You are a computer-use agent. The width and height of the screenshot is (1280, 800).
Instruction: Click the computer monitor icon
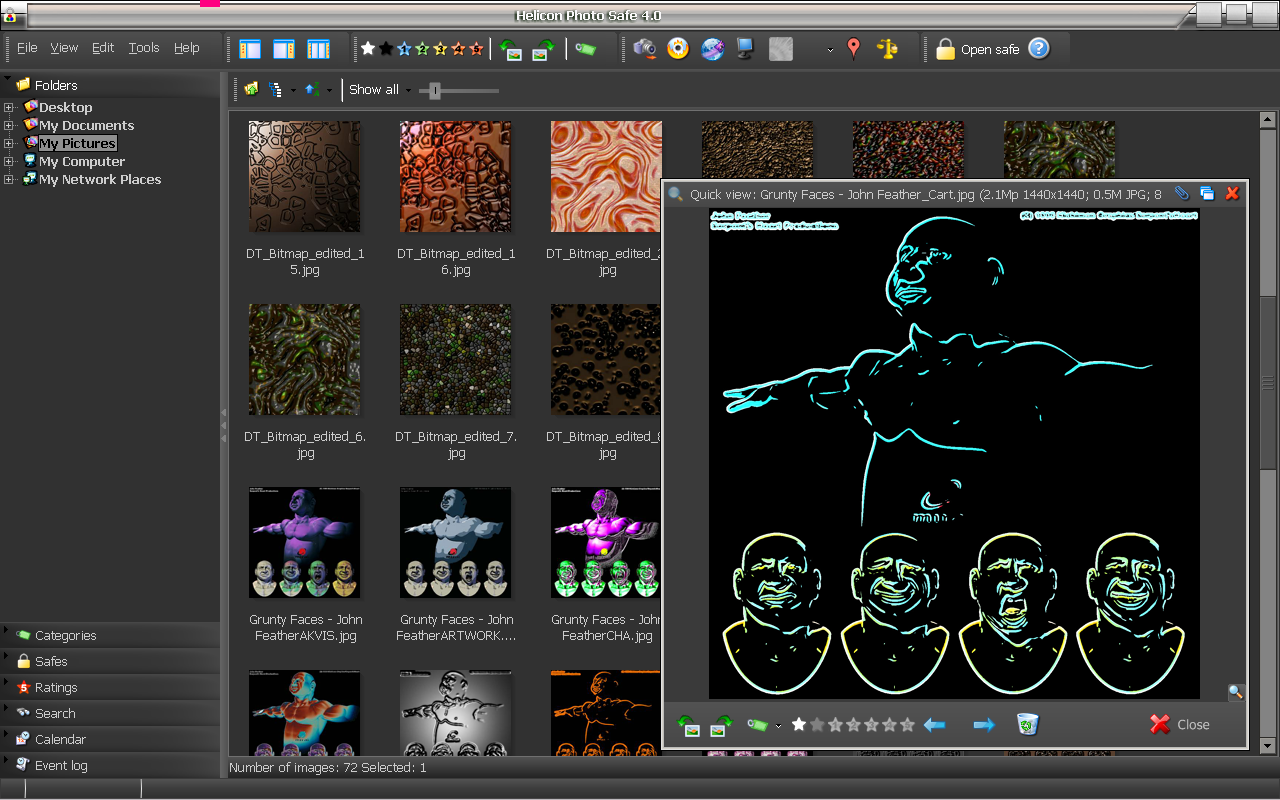(745, 48)
